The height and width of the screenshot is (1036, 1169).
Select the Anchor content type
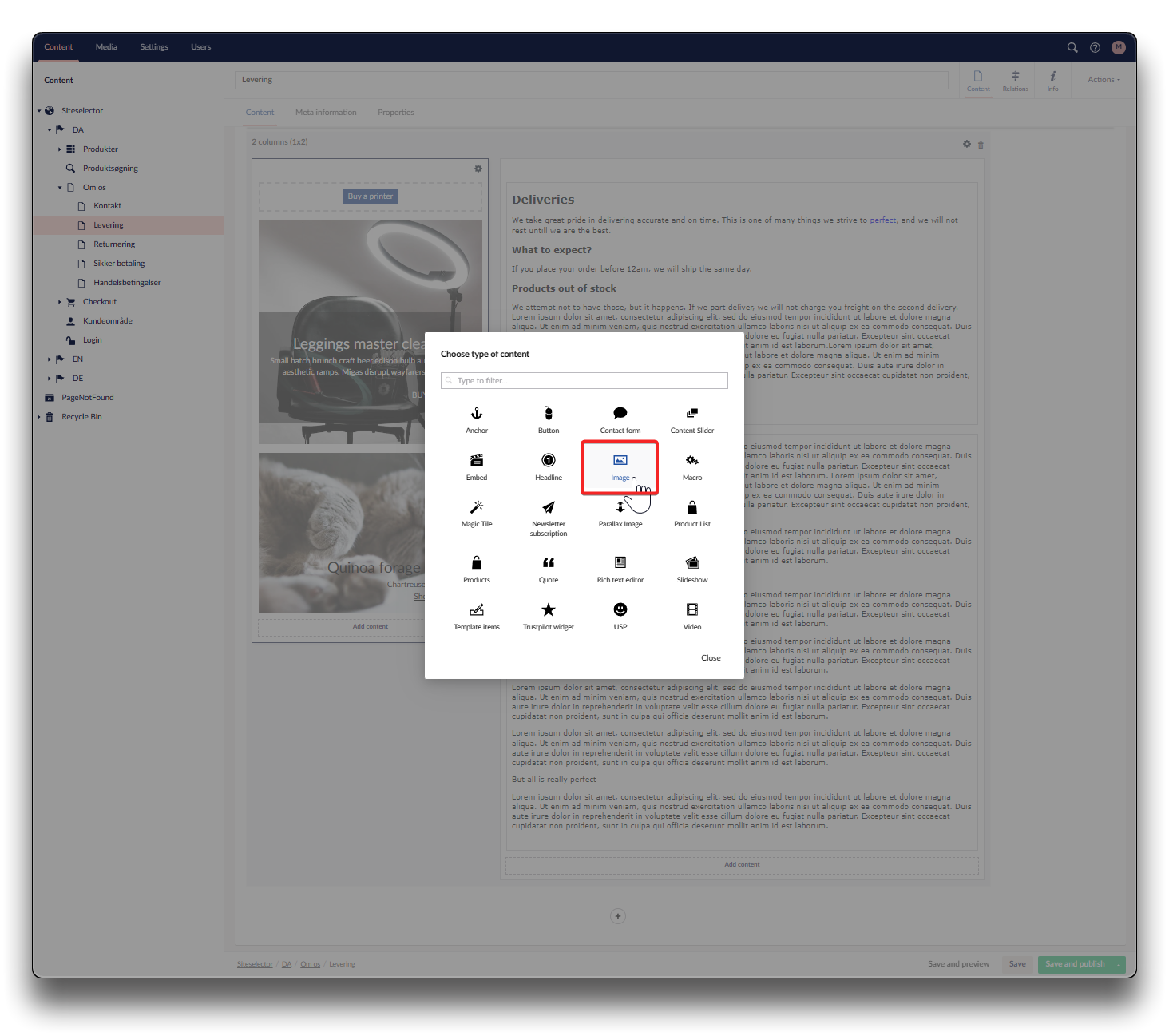tap(477, 419)
